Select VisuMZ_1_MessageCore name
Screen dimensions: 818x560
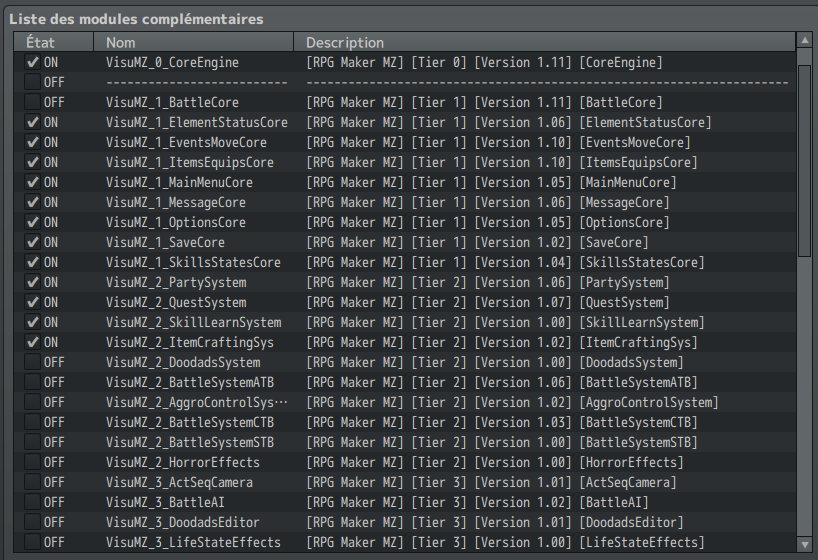click(x=176, y=202)
